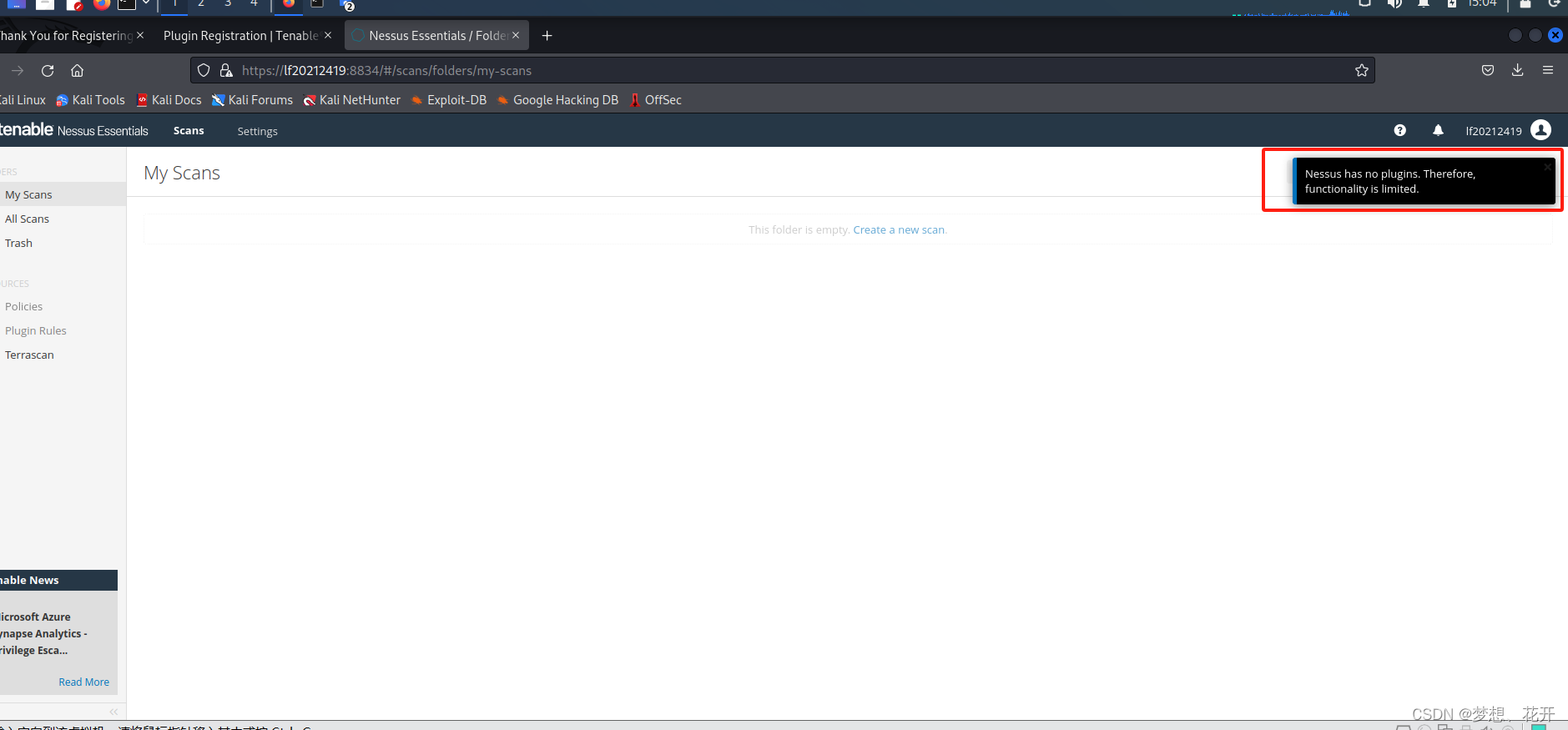Viewport: 1568px width, 730px height.
Task: Open the Kali Tools bookmark
Action: [90, 100]
